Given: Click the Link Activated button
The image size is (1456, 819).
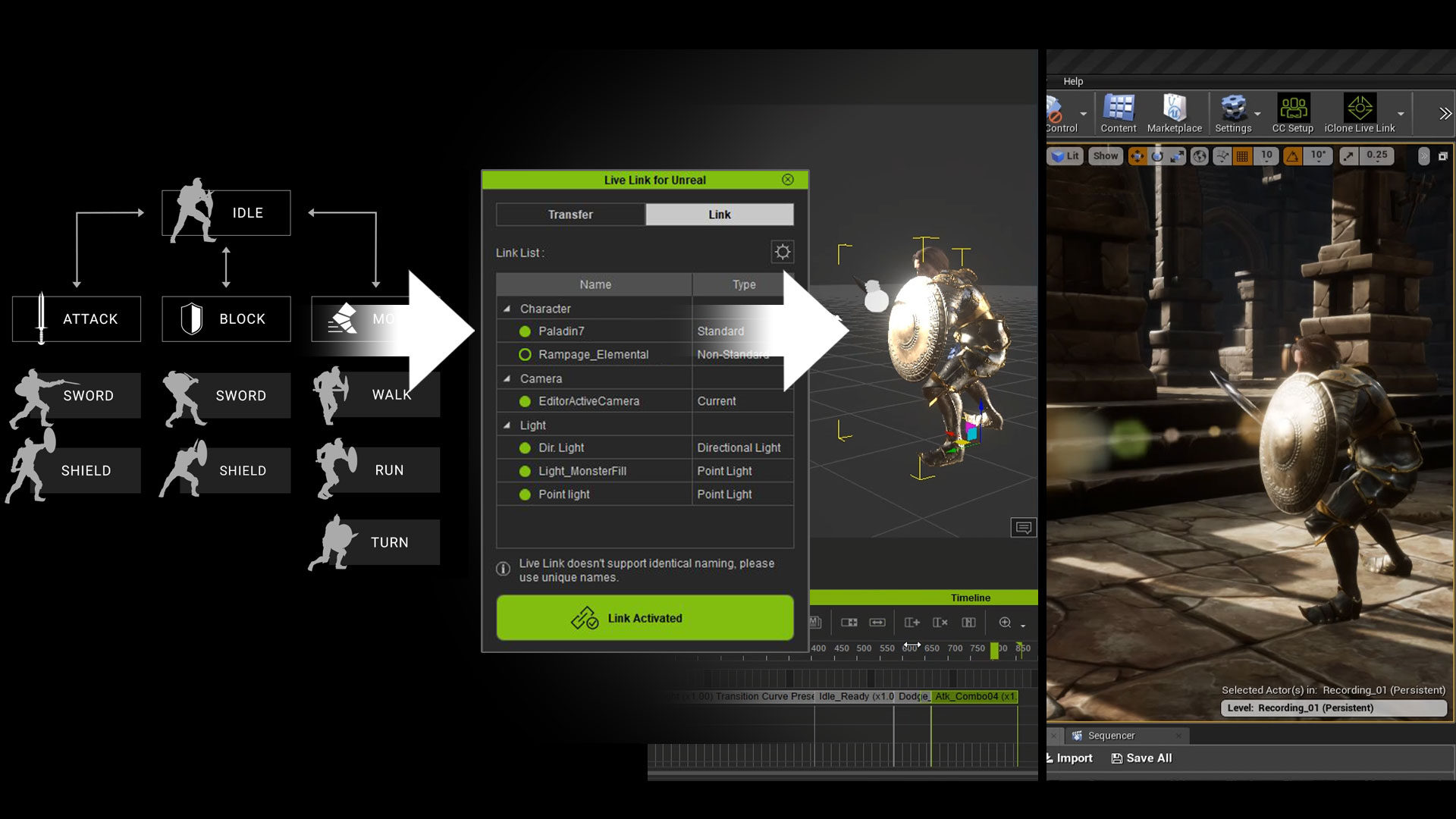Looking at the screenshot, I should coord(645,618).
